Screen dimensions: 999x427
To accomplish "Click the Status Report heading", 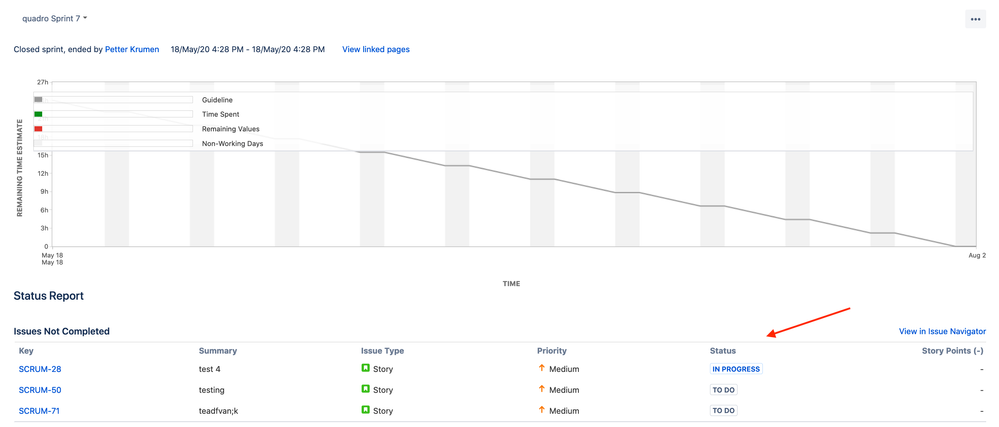I will tap(48, 296).
